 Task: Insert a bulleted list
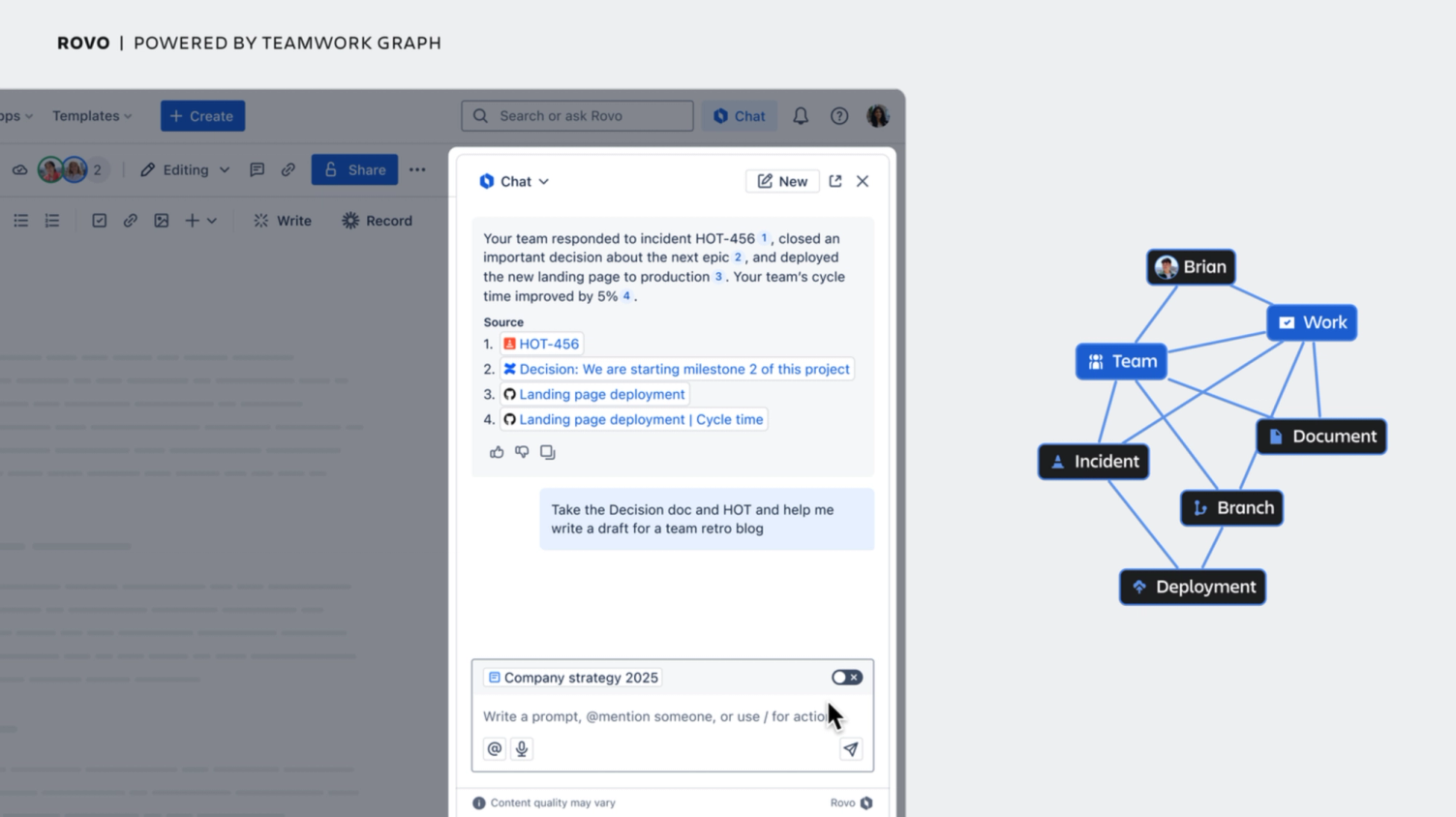coord(20,221)
